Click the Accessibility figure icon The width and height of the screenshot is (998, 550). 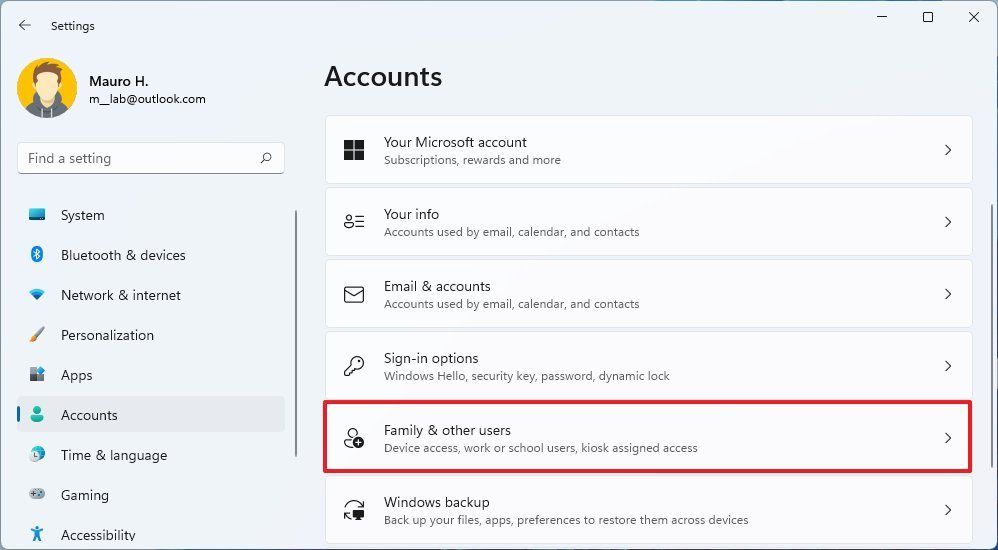tap(37, 533)
